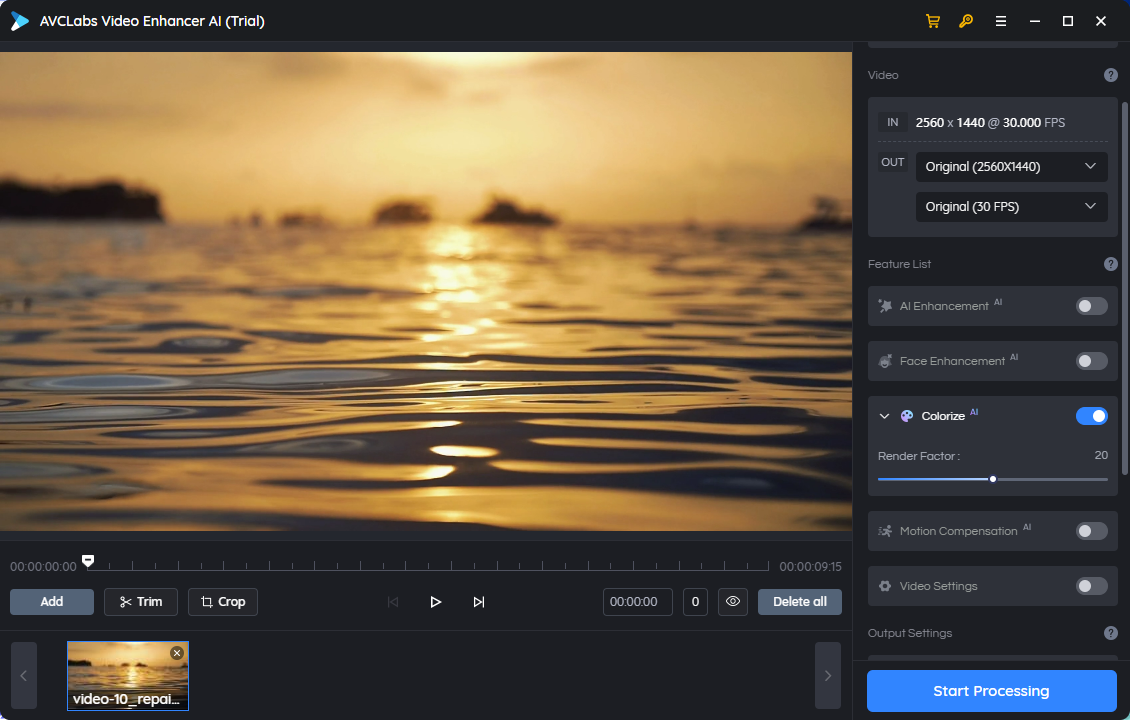Screen dimensions: 1130x720
Task: Select the video-10_repai clip thumbnail
Action: tap(127, 675)
